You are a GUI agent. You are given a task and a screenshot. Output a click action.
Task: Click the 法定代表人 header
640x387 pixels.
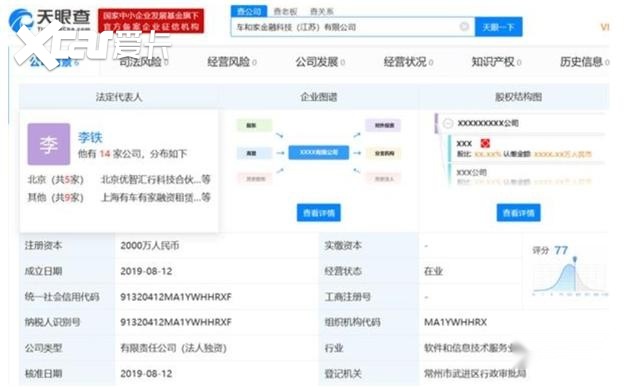[x=119, y=97]
